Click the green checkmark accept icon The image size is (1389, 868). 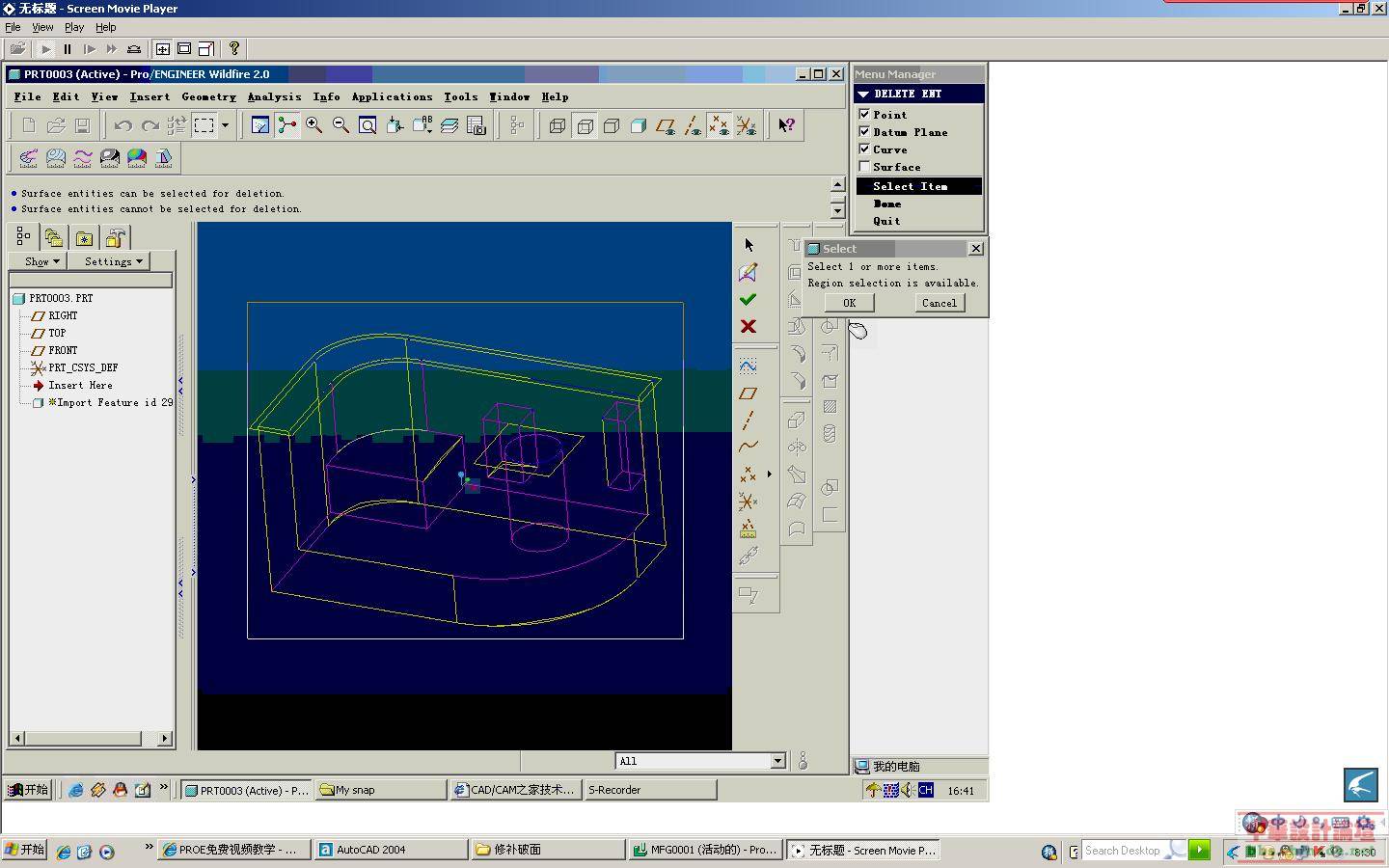click(748, 299)
